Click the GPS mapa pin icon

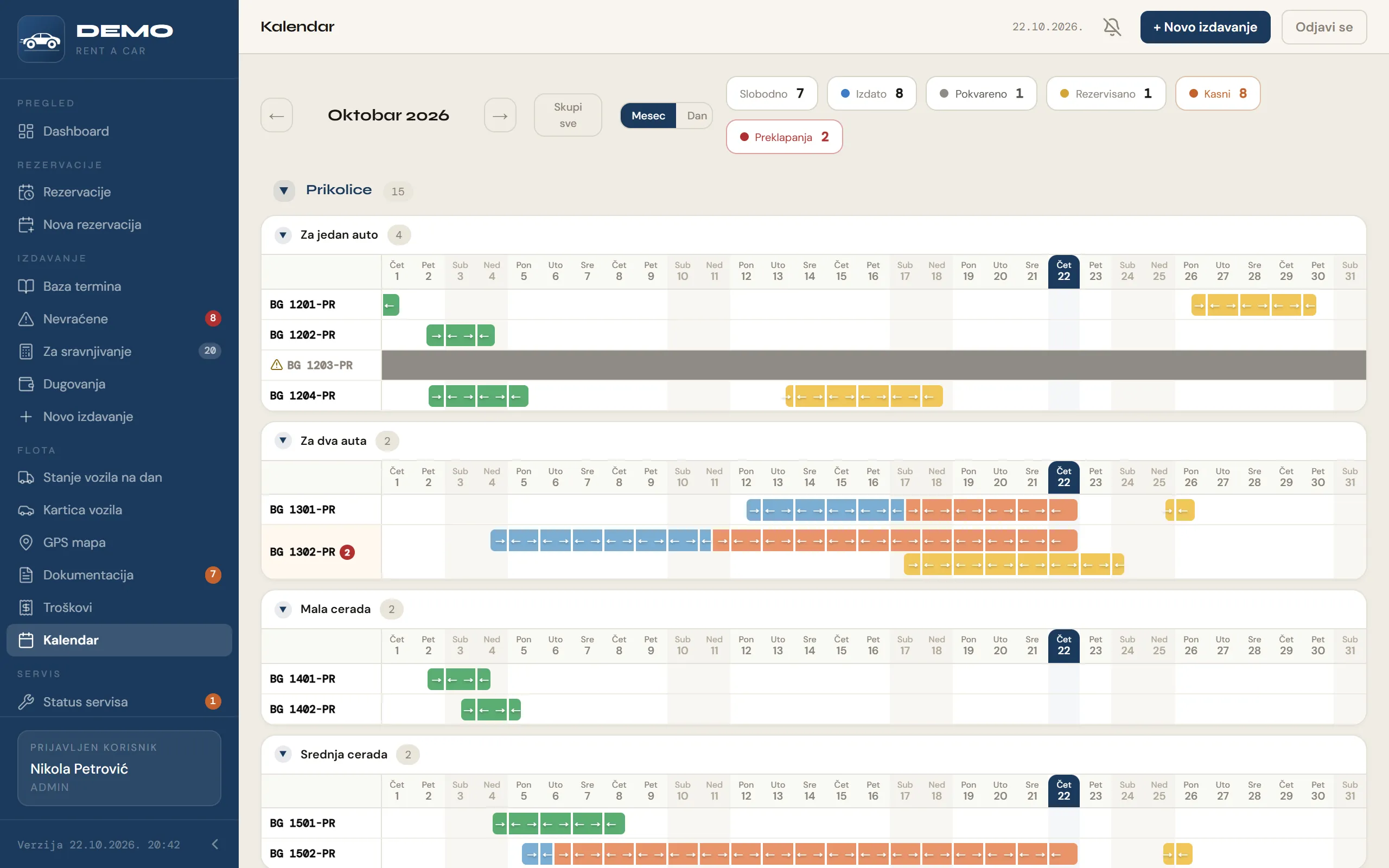[26, 542]
